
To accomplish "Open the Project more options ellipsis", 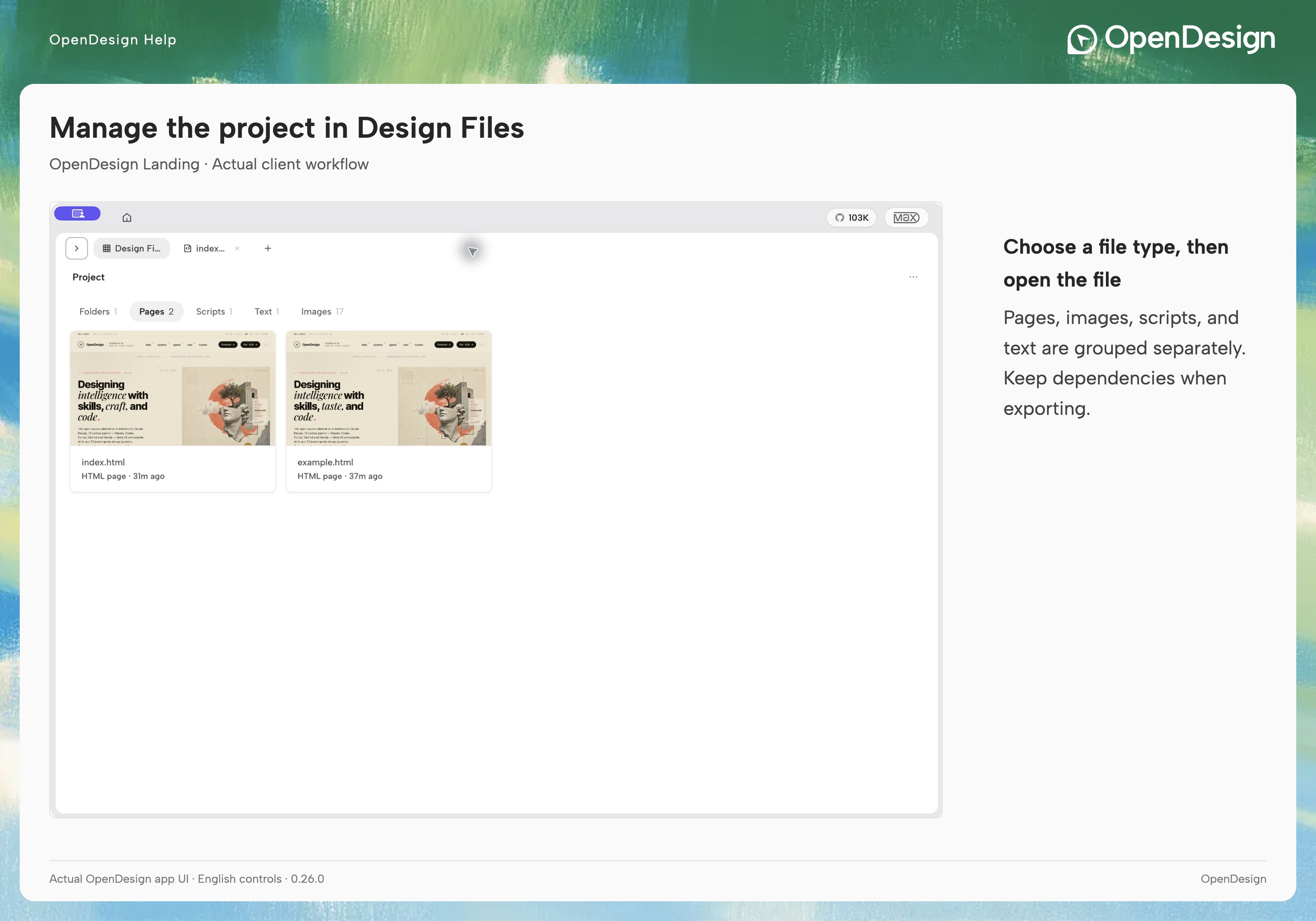I will click(x=913, y=277).
